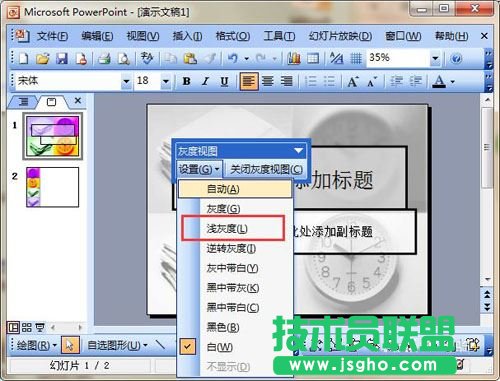Select objects arrow in drawing toolbar
Viewport: 500px width, 381px height.
[70, 345]
